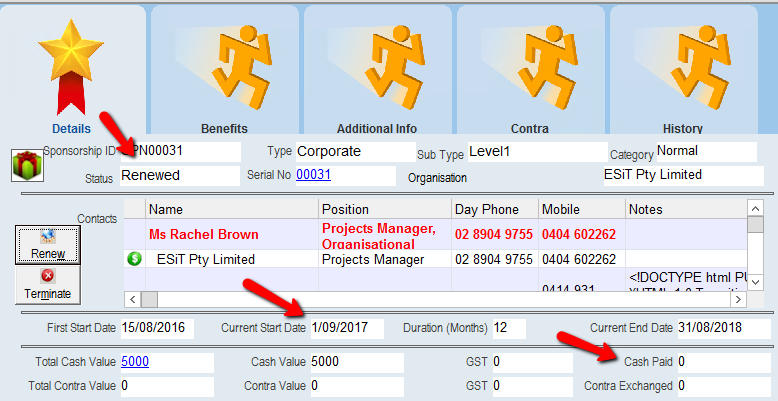This screenshot has width=778, height=401.
Task: Open the Additional Info tab
Action: 376,70
